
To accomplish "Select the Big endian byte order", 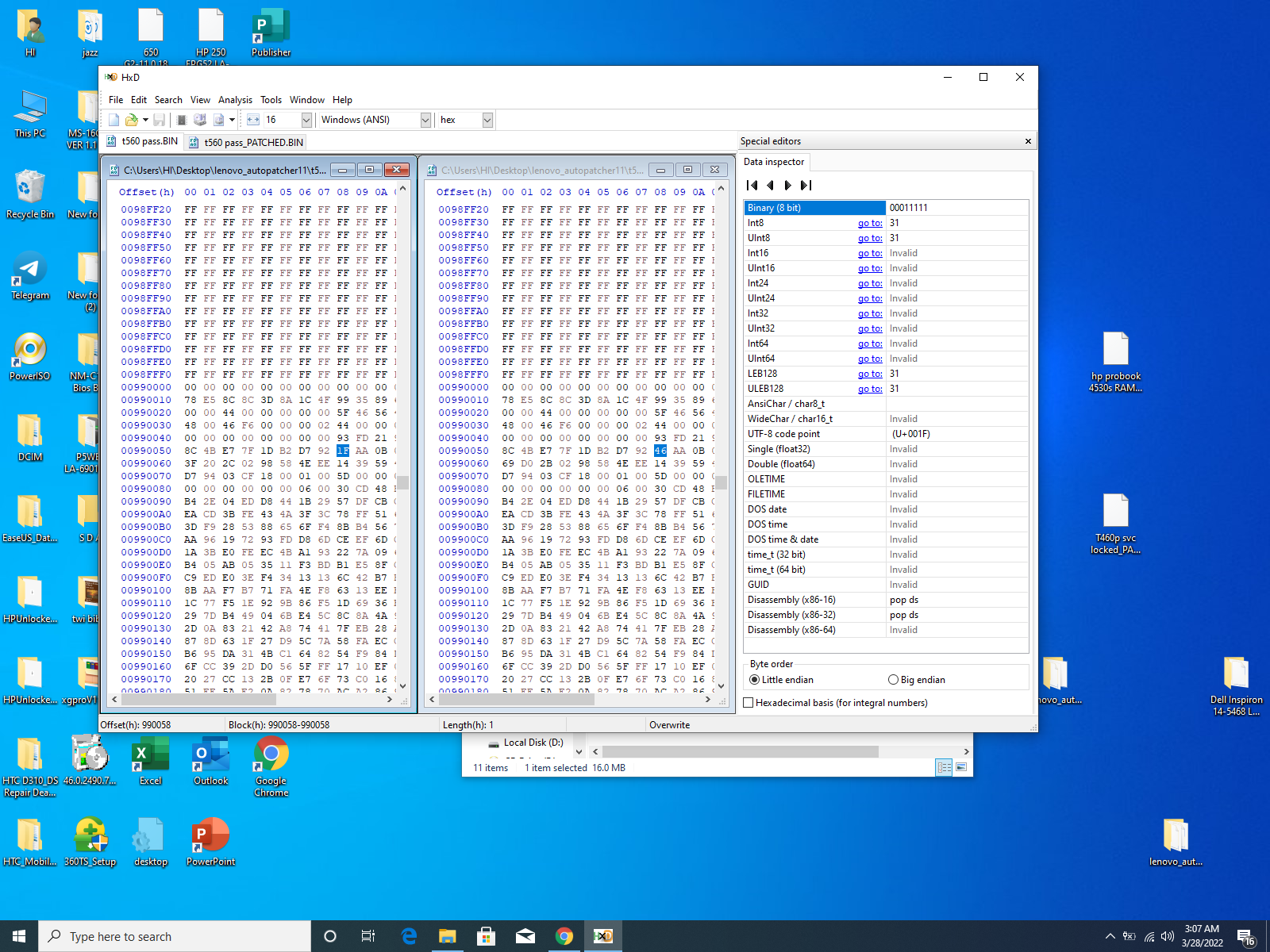I will point(894,680).
